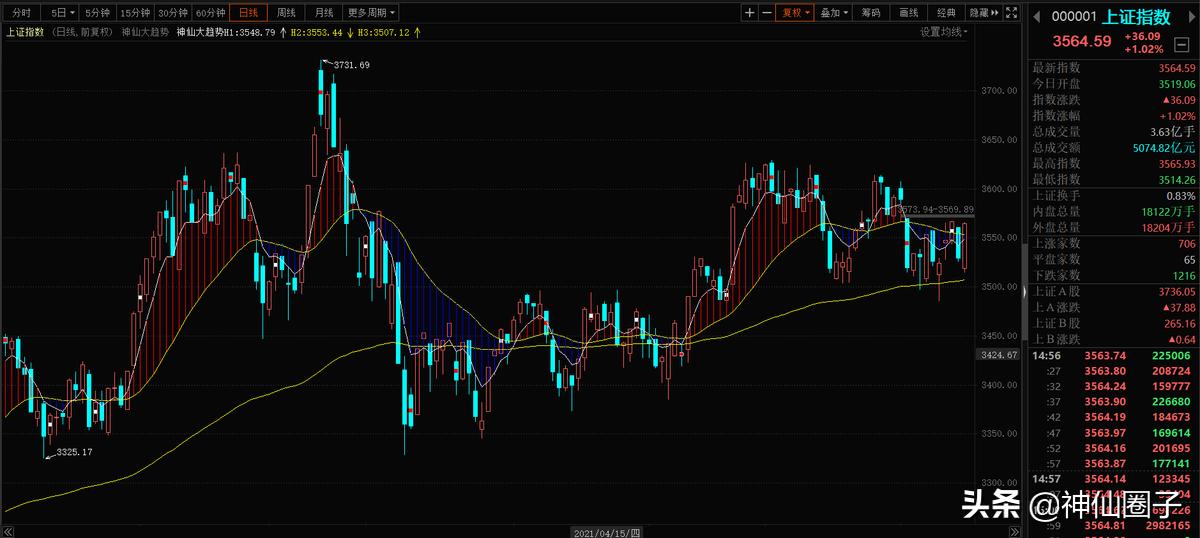Image resolution: width=1200 pixels, height=538 pixels.
Task: Open the 复权 adjustment dropdown
Action: (x=796, y=13)
